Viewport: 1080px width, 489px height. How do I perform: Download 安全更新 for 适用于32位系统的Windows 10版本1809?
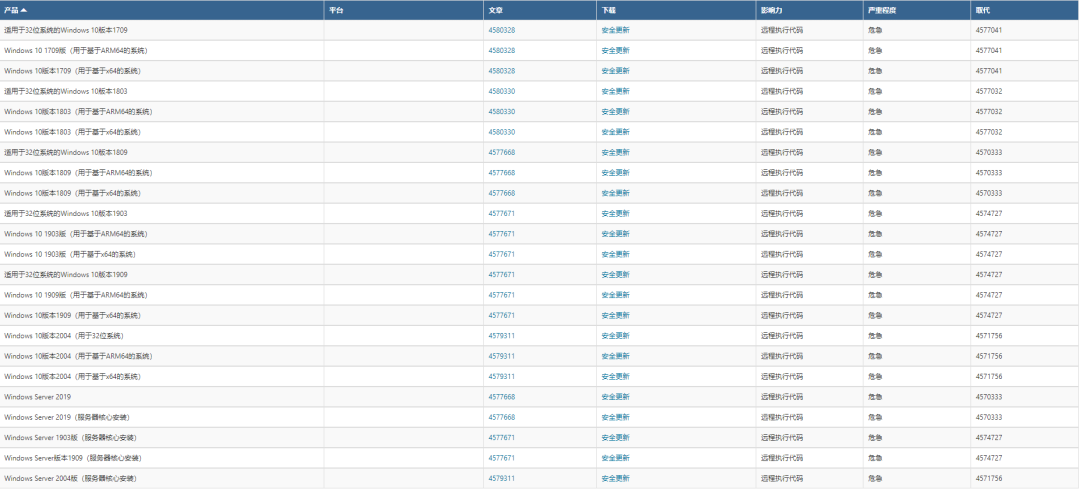pos(615,152)
